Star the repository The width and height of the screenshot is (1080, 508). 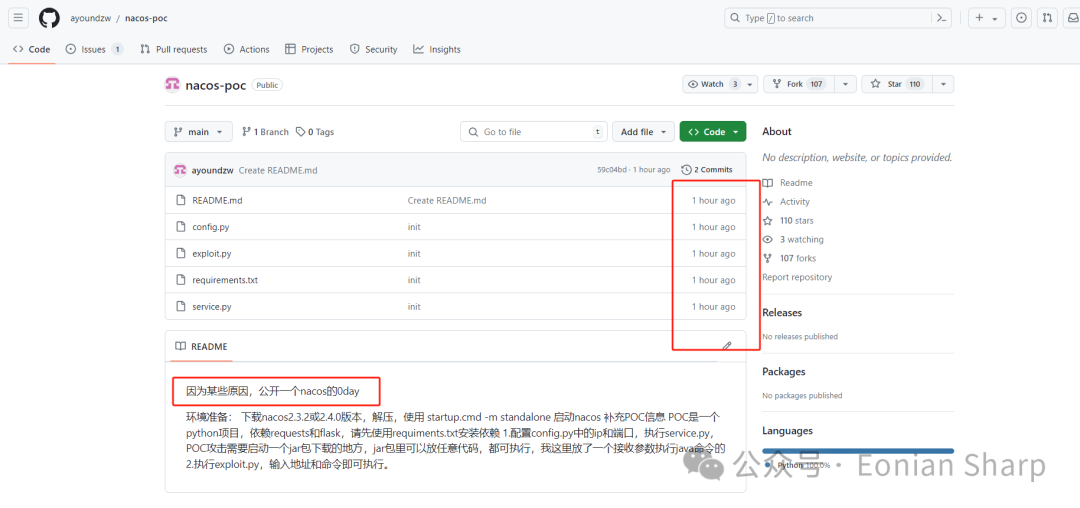coord(897,84)
